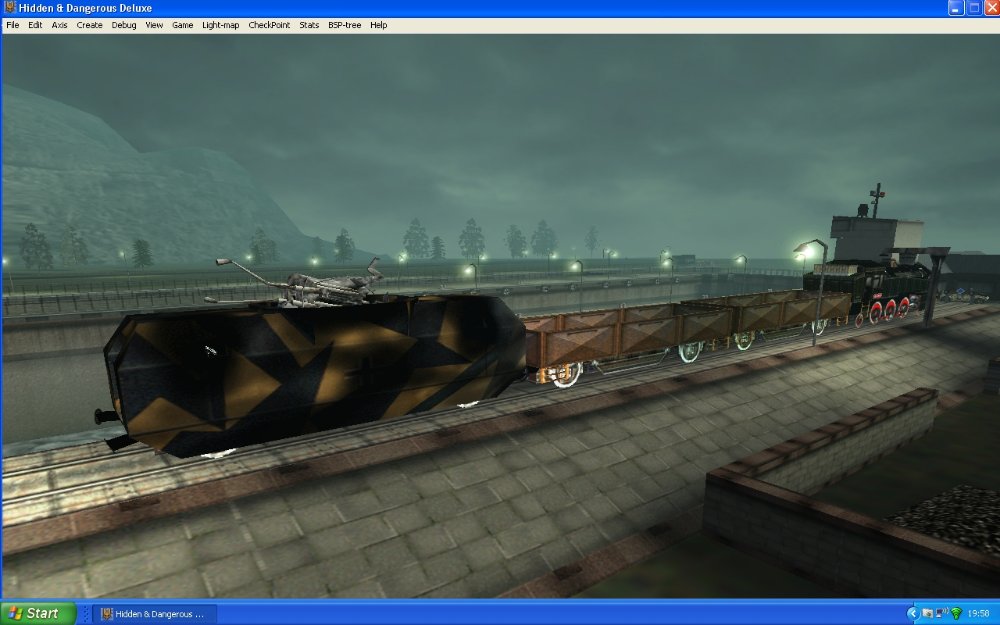Open the Create menu
Image resolution: width=1000 pixels, height=625 pixels.
(x=89, y=25)
